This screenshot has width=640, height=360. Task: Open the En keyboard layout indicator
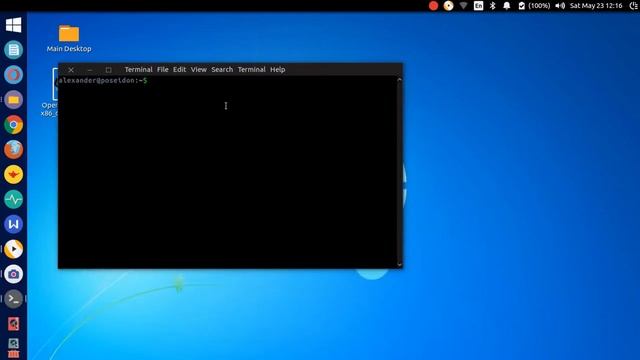pos(478,5)
